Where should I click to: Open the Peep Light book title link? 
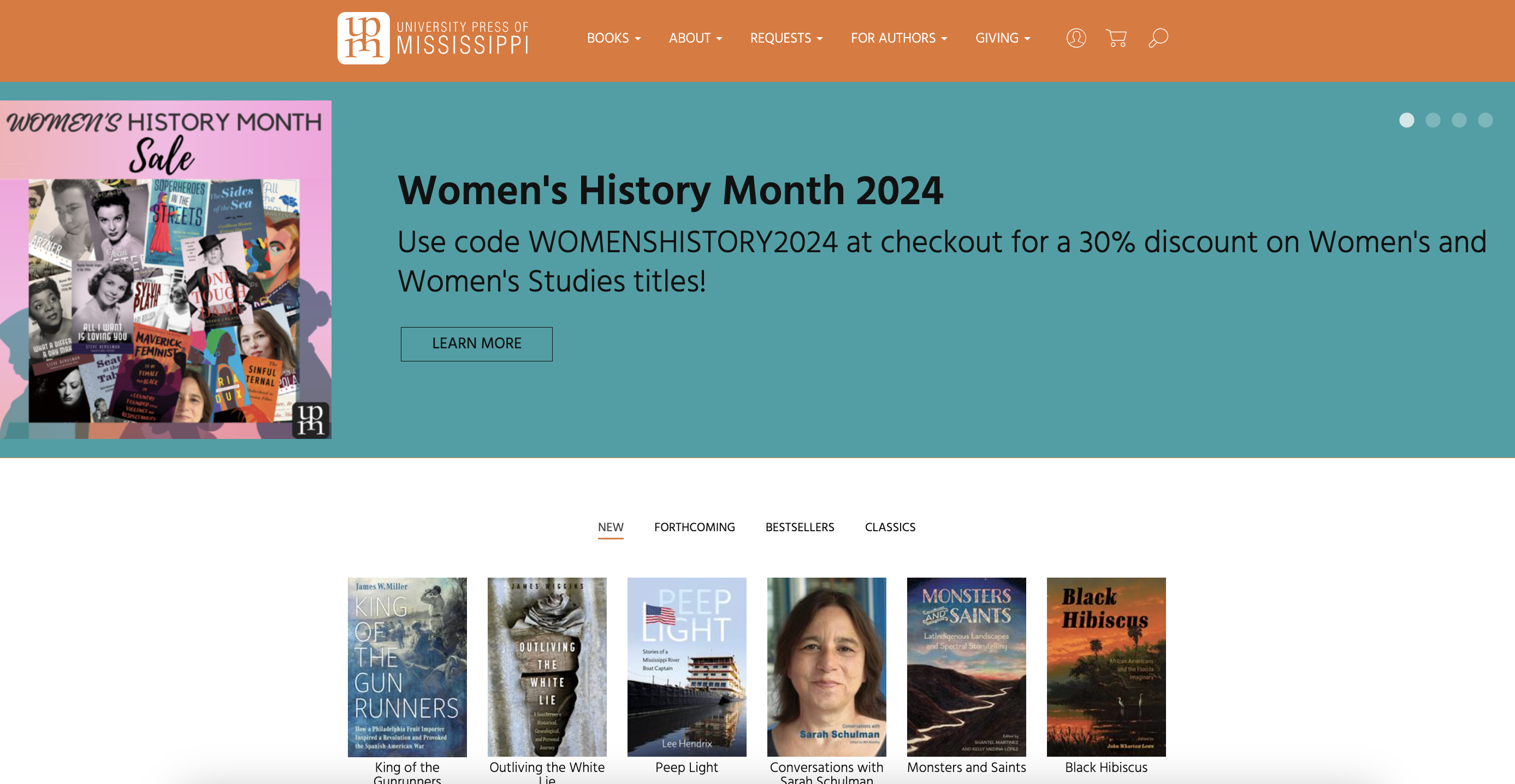point(687,768)
